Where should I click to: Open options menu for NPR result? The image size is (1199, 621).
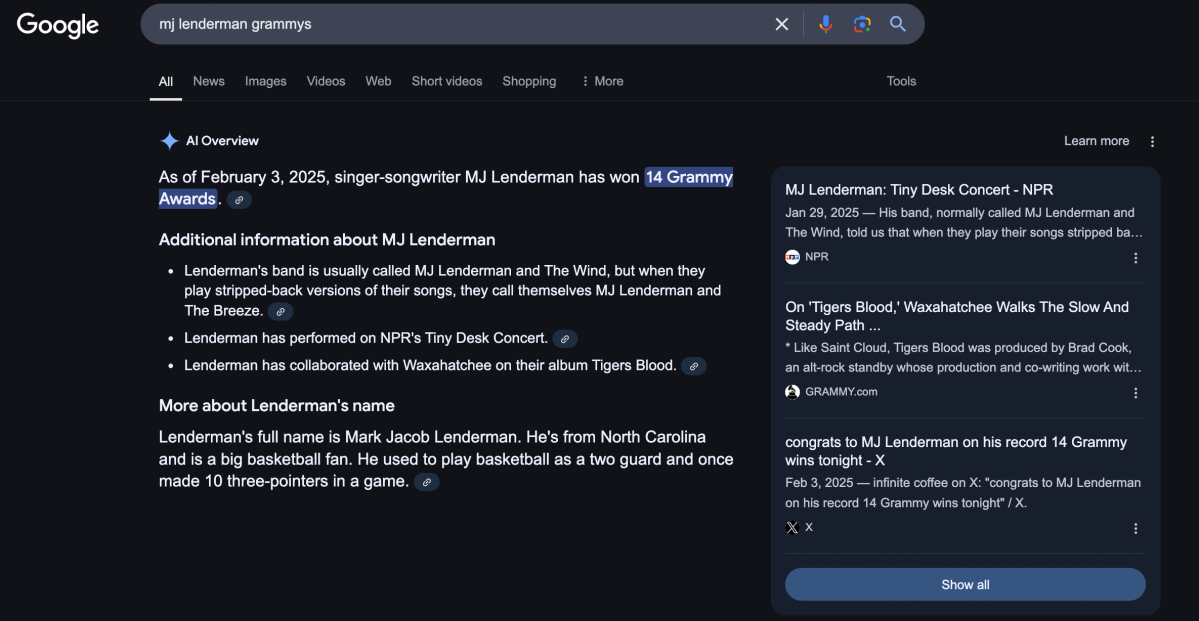1135,258
